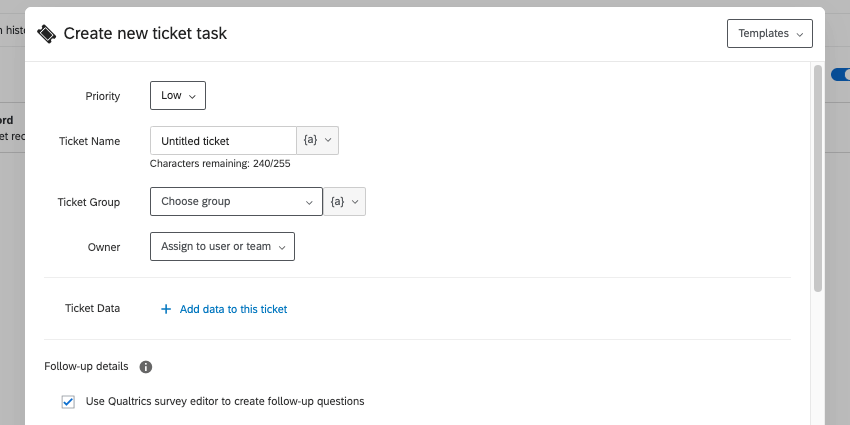Click the Follow-up details label
Viewport: 850px width, 425px height.
click(x=86, y=367)
